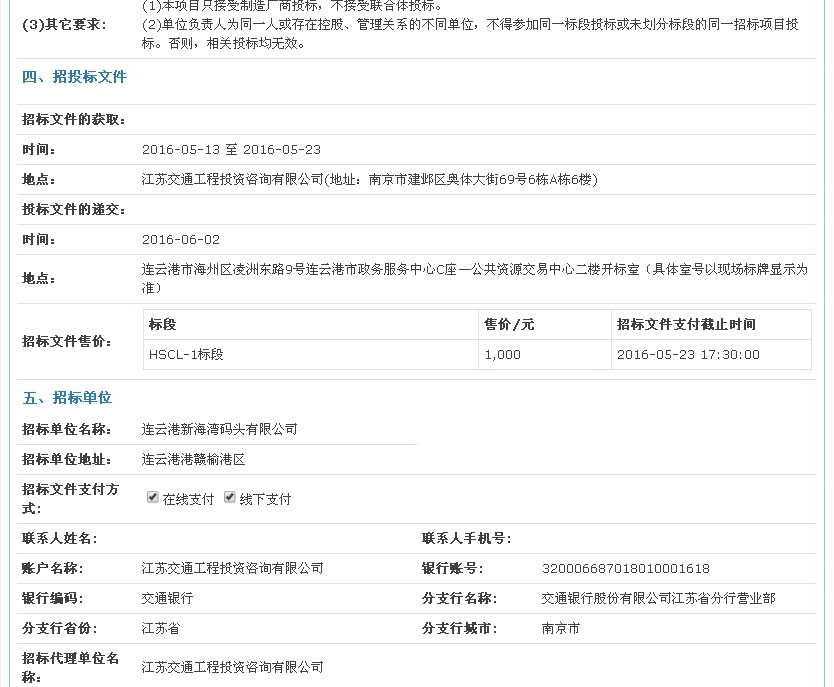The width and height of the screenshot is (834, 687).
Task: Select the 五、招标单位 section heading
Action: 67,398
